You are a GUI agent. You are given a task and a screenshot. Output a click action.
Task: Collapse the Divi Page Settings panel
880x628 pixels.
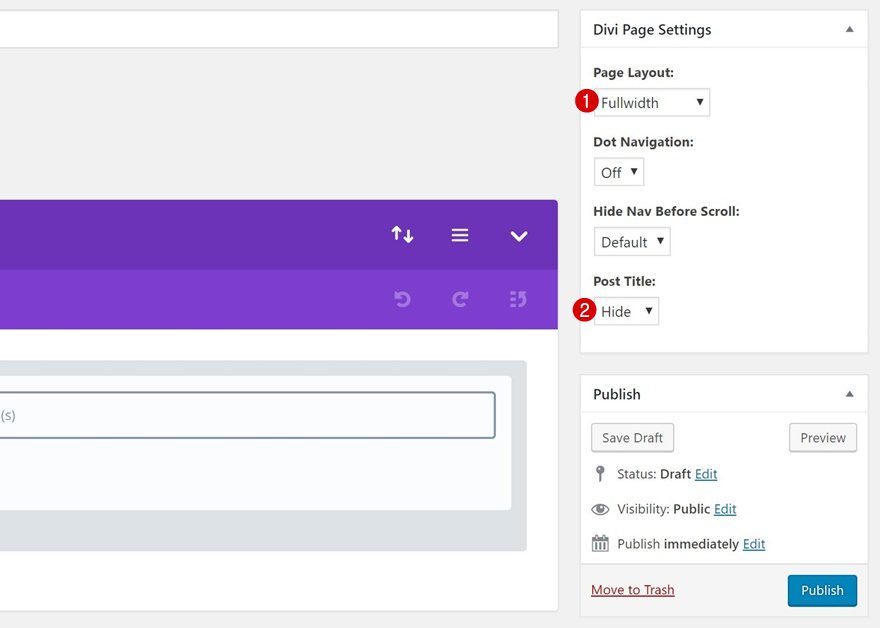(x=849, y=29)
